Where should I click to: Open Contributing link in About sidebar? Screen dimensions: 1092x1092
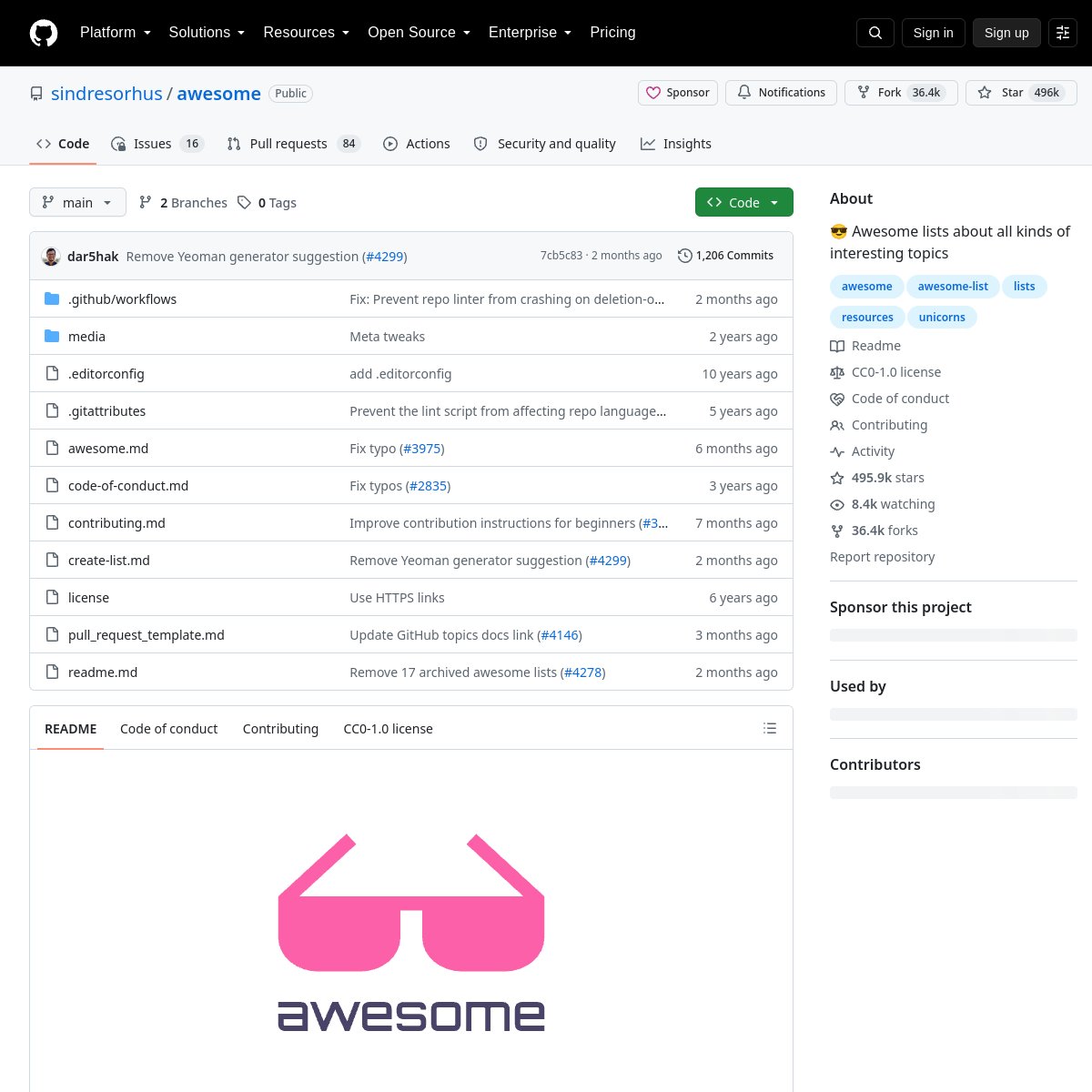click(x=878, y=425)
